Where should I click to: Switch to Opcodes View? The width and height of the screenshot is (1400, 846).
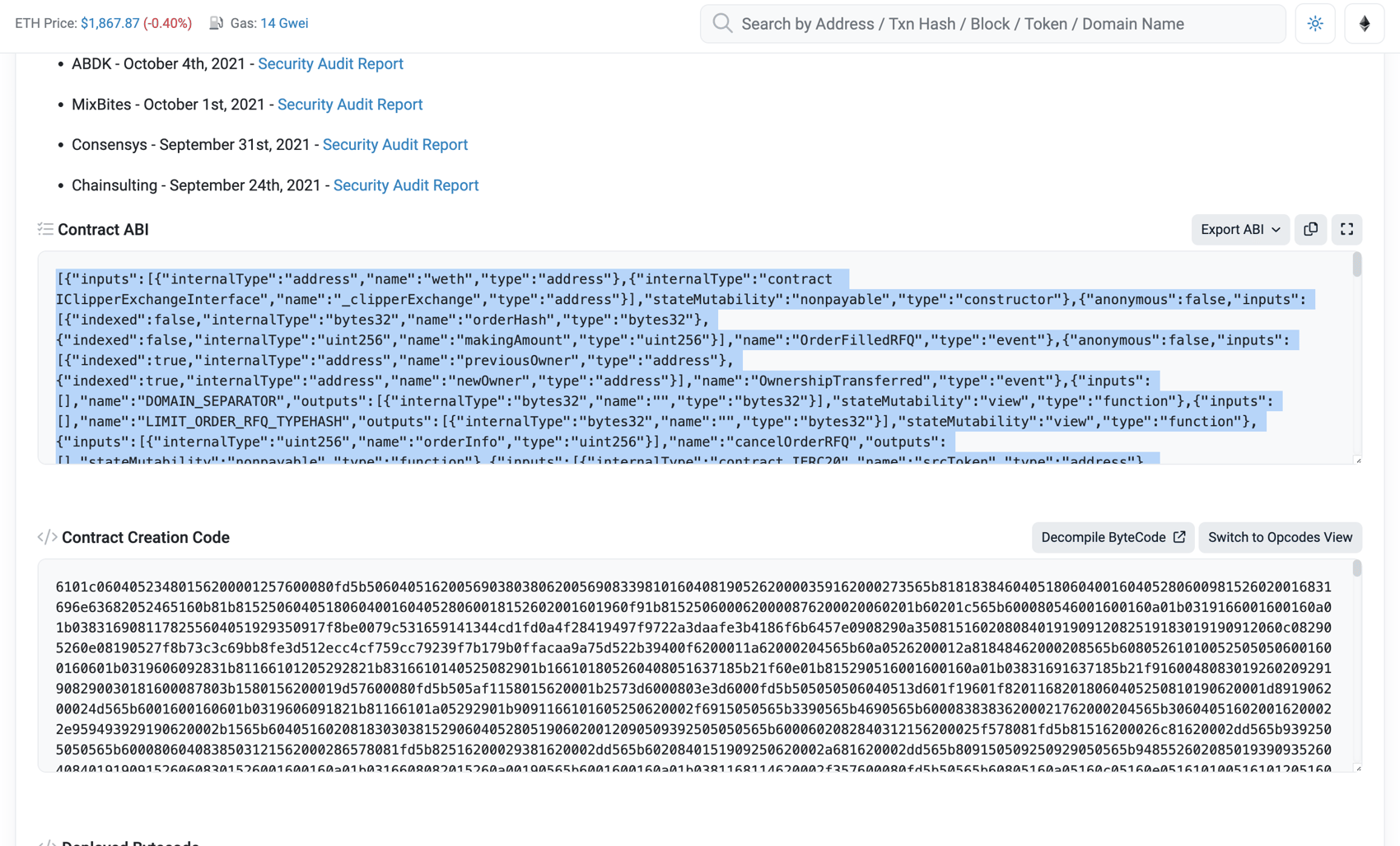click(x=1280, y=536)
